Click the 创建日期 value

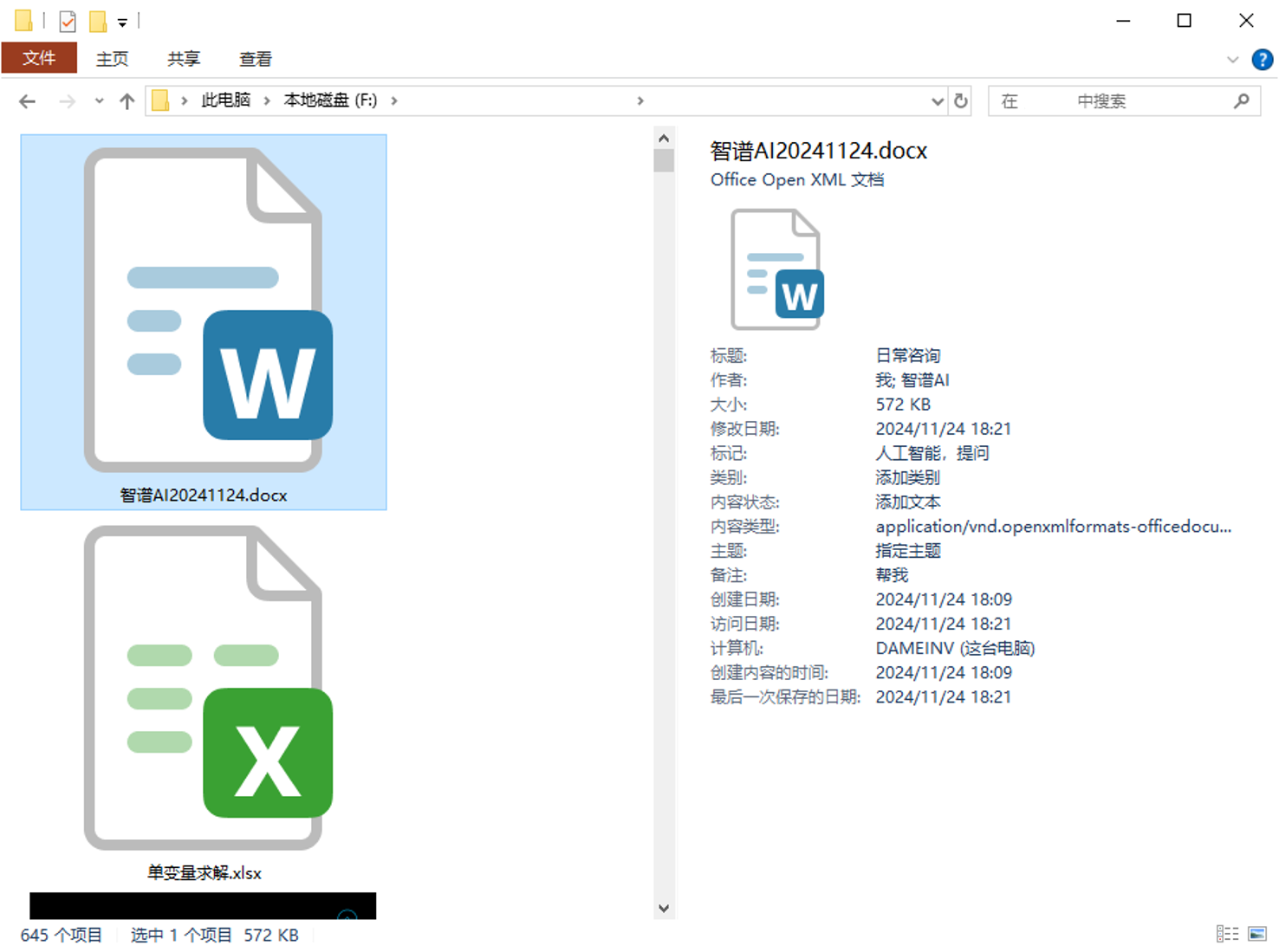click(x=944, y=599)
